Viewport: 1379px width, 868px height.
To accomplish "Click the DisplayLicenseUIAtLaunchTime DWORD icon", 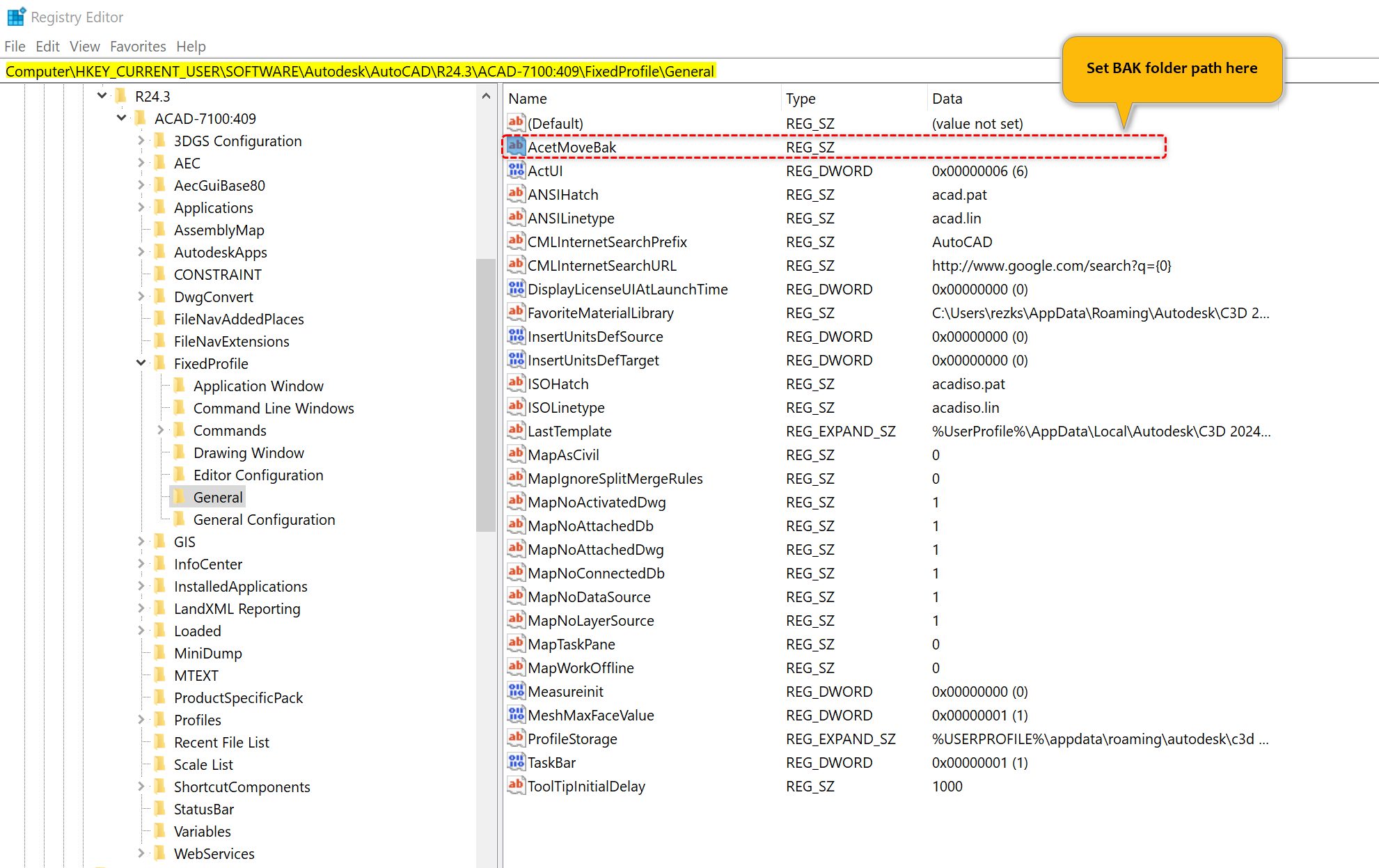I will point(516,288).
